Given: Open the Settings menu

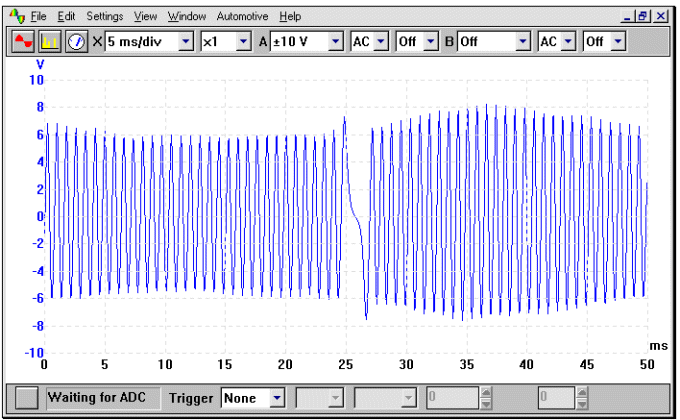Looking at the screenshot, I should pos(105,17).
